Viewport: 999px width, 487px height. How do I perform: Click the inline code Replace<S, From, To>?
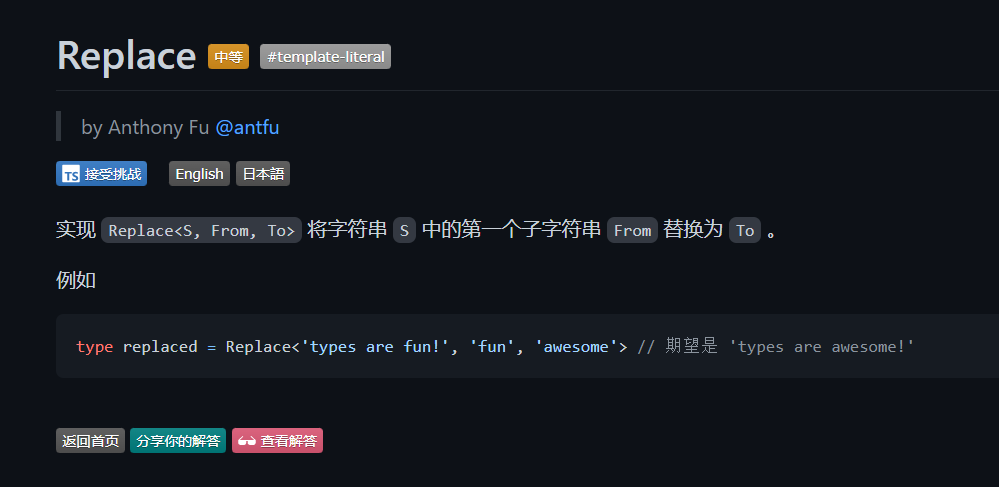tap(201, 230)
